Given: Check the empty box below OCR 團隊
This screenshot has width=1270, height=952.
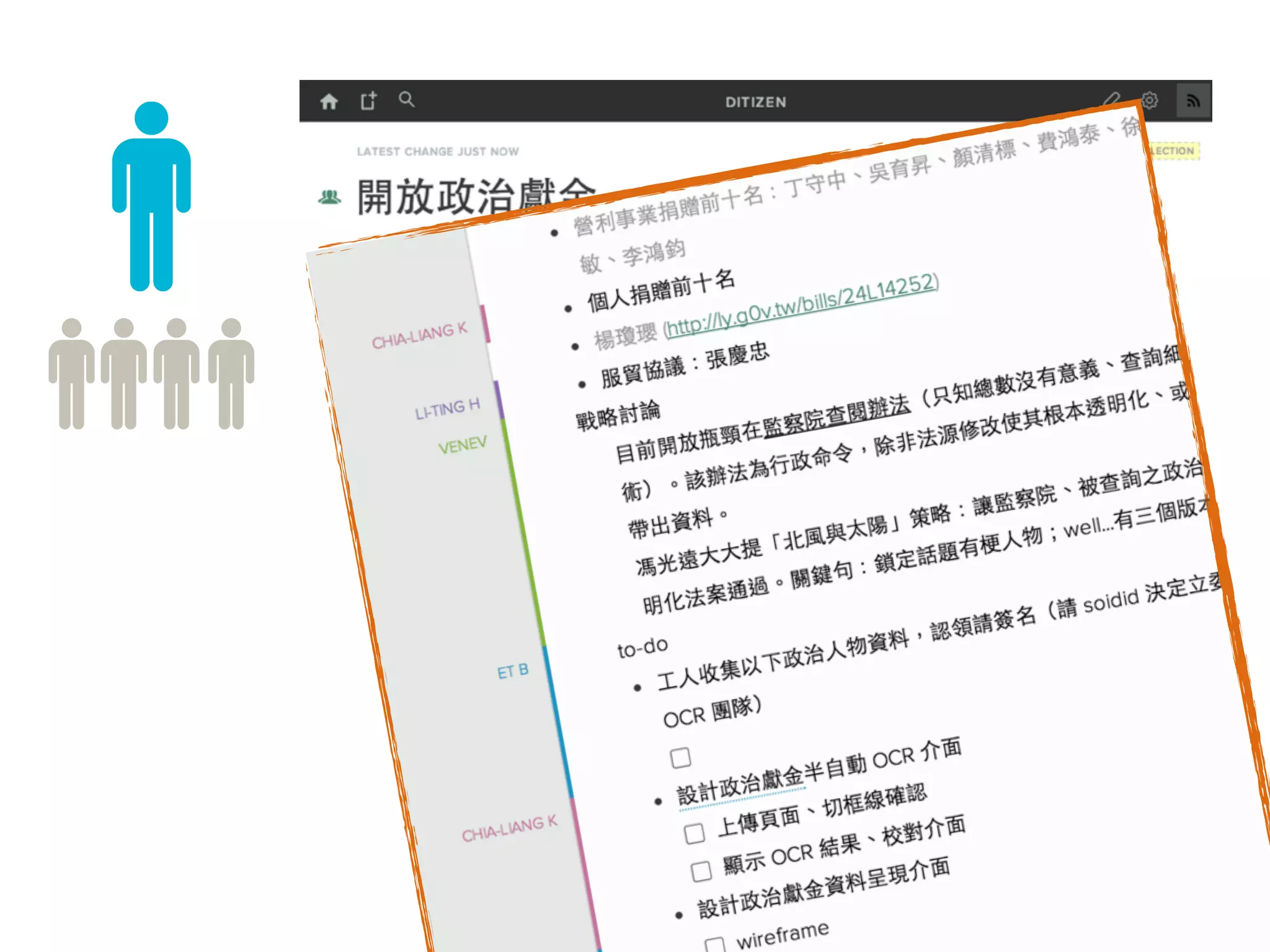Looking at the screenshot, I should 680,757.
